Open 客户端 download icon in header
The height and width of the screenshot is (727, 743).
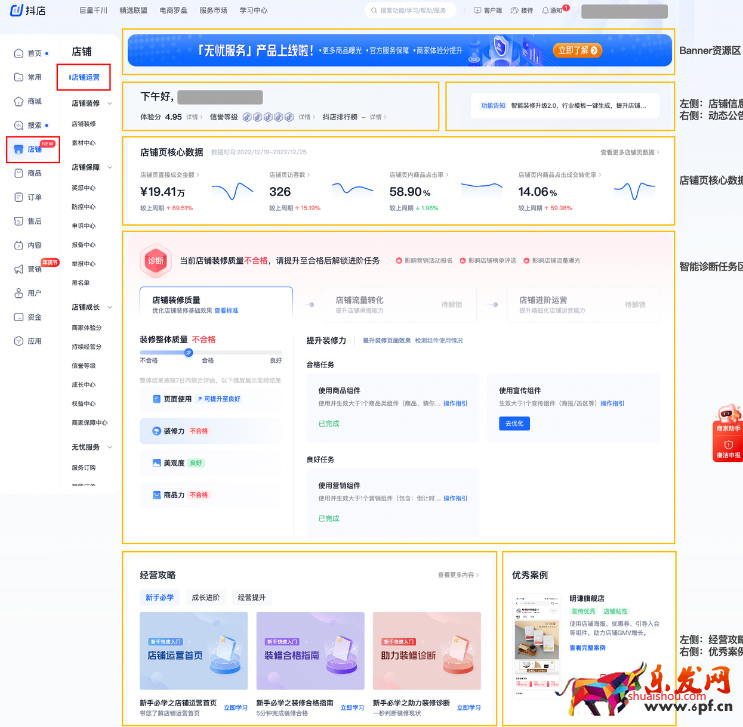pos(478,10)
